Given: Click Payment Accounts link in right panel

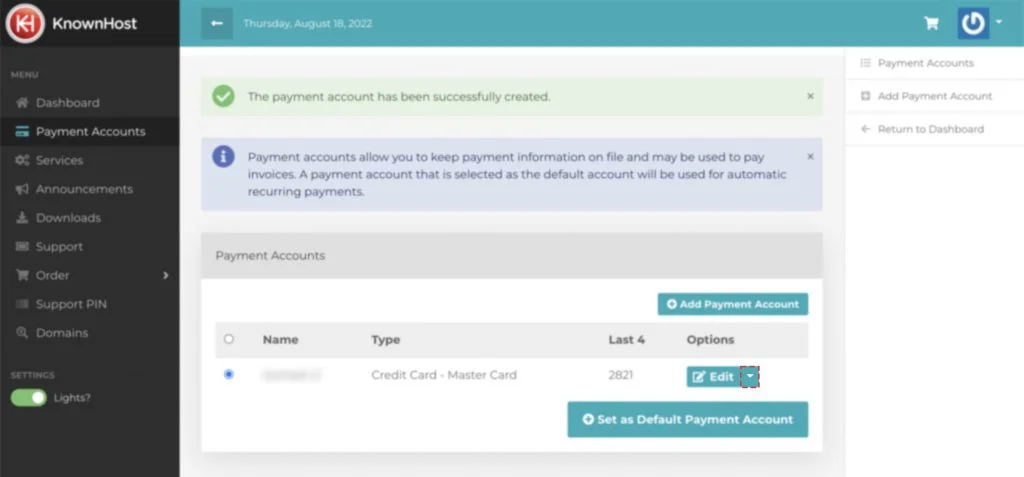Looking at the screenshot, I should pyautogui.click(x=925, y=63).
